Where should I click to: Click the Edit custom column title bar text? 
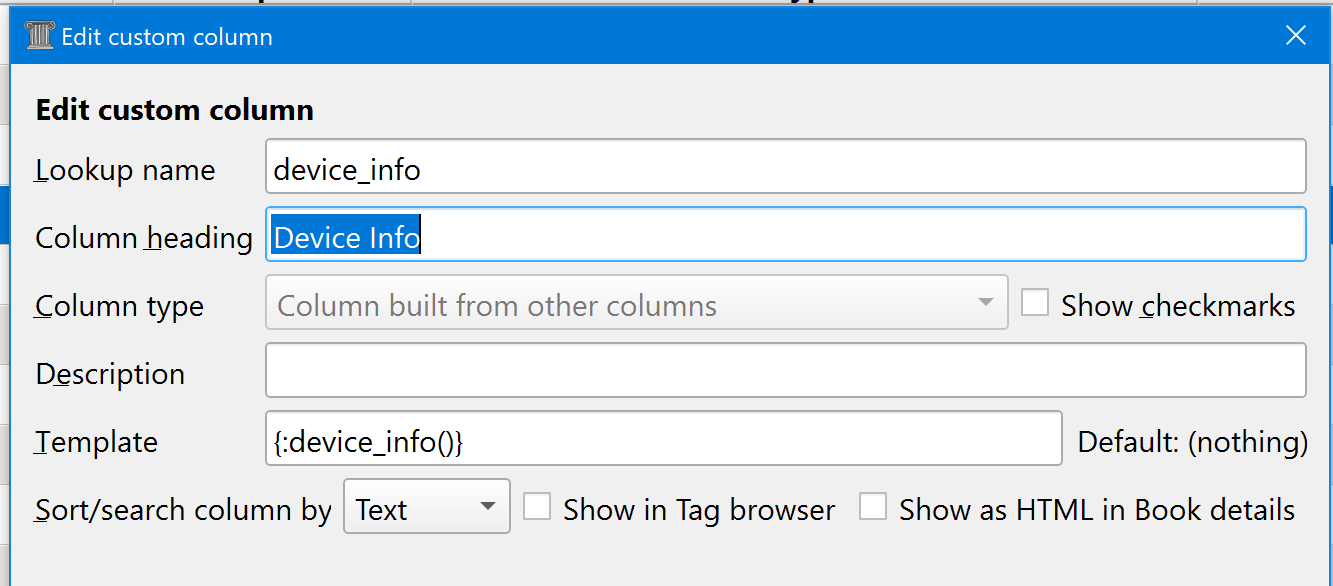tap(167, 37)
